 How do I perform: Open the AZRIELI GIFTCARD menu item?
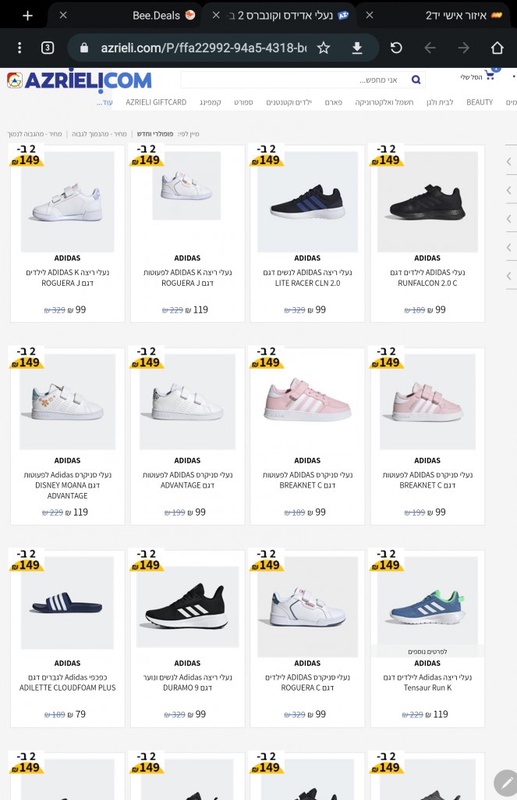[156, 102]
